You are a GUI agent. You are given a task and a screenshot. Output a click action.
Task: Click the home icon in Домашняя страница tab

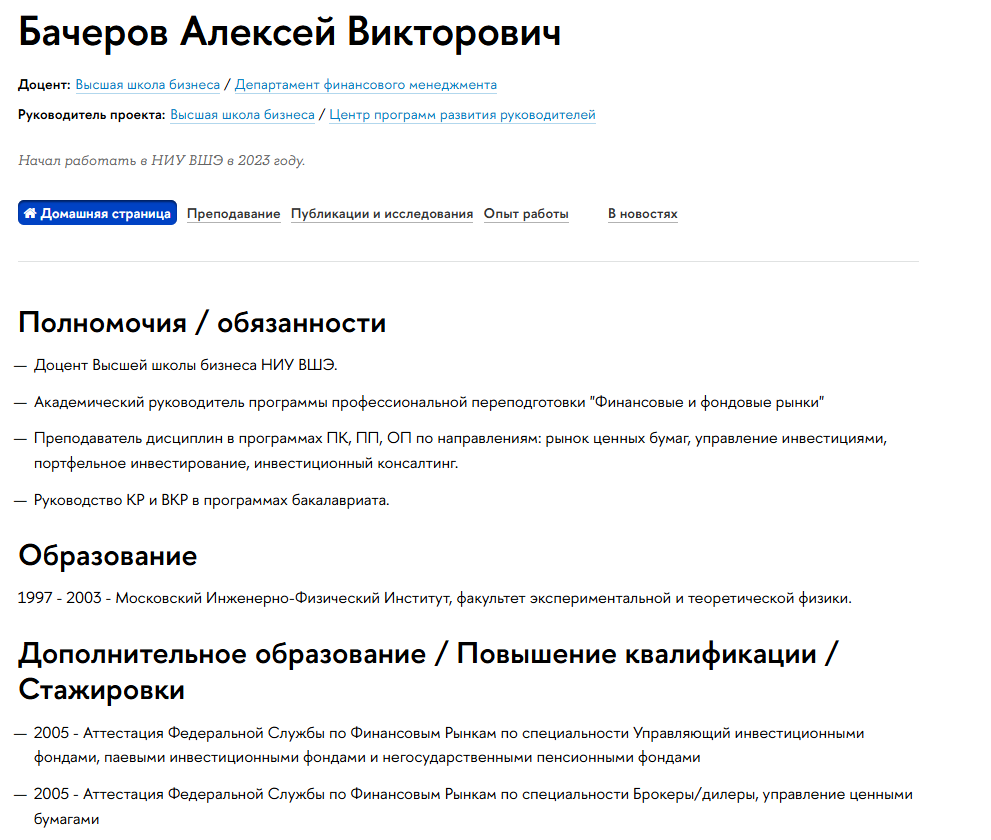[30, 213]
